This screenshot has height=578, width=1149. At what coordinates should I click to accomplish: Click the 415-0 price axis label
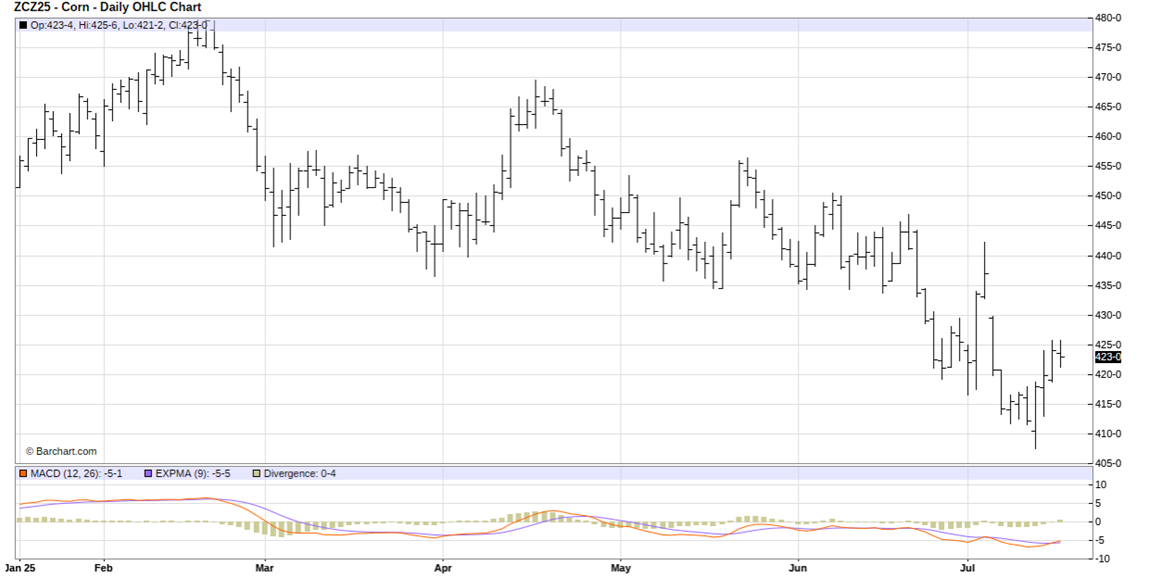tap(1109, 404)
